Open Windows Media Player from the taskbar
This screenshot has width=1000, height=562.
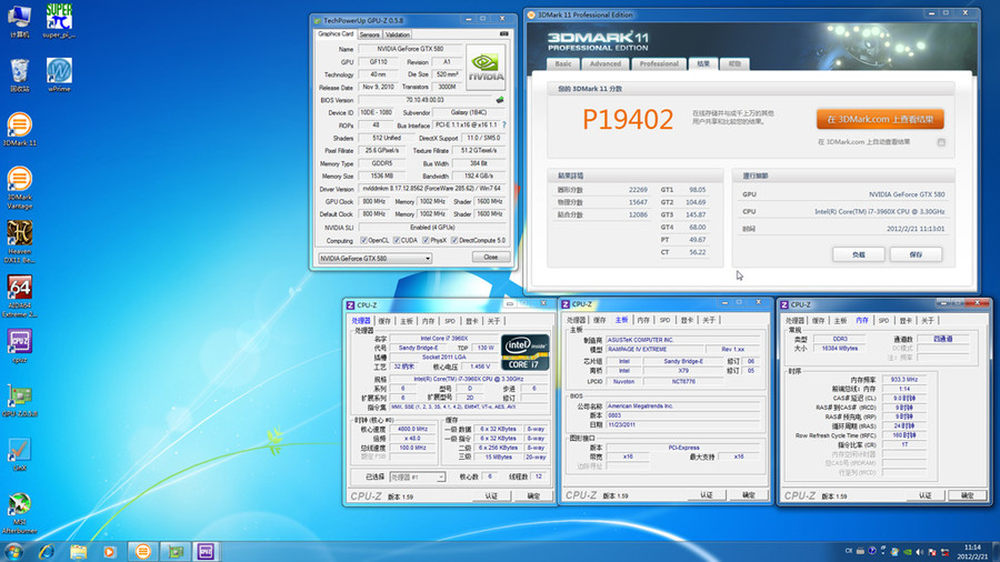pyautogui.click(x=109, y=552)
